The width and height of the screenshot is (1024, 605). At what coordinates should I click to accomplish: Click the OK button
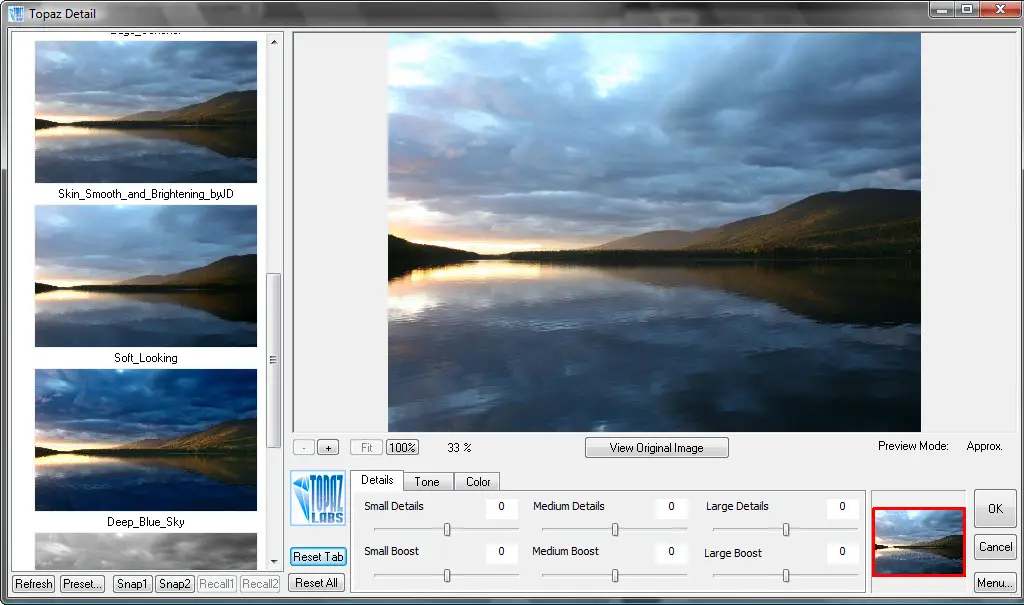click(x=995, y=508)
